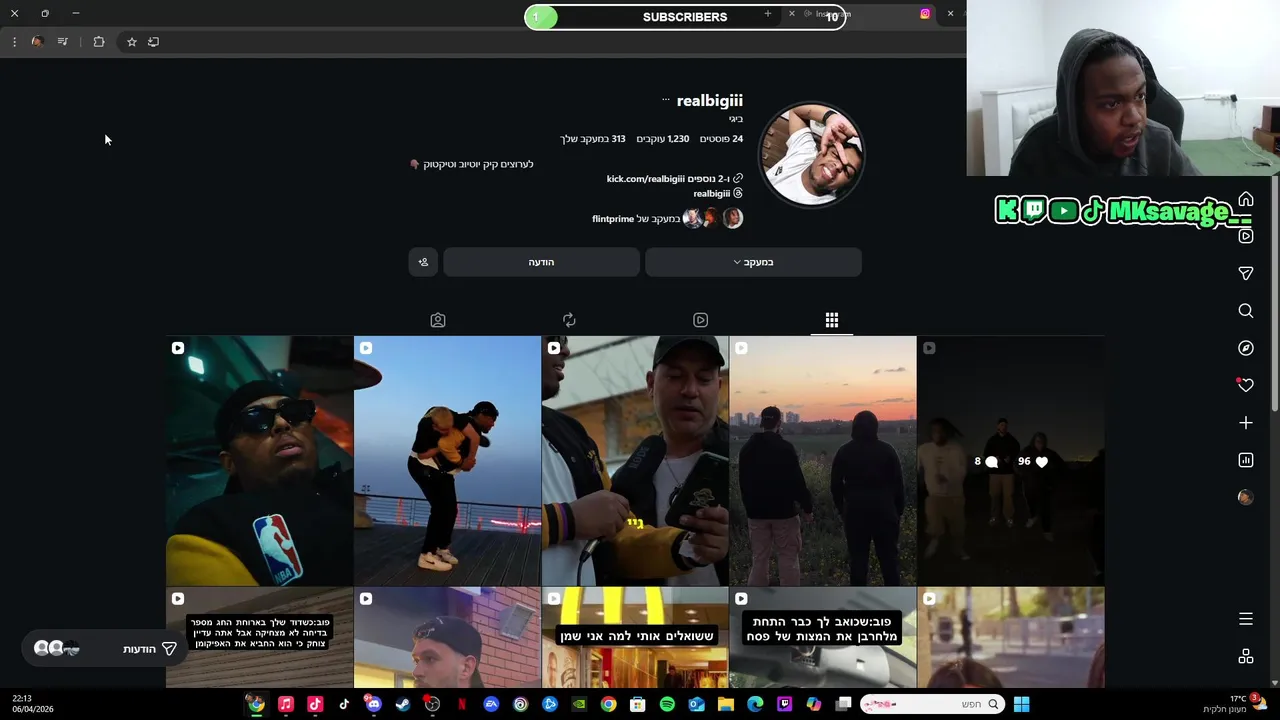The width and height of the screenshot is (1280, 720).
Task: Open the browser three-dot menu
Action: pyautogui.click(x=14, y=42)
